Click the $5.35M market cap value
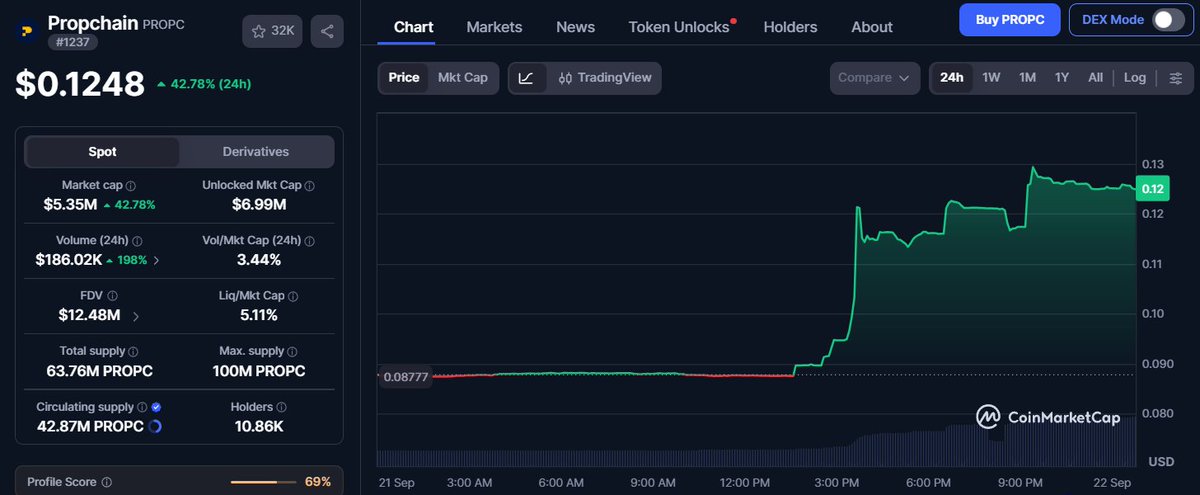The image size is (1200, 495). coord(70,205)
